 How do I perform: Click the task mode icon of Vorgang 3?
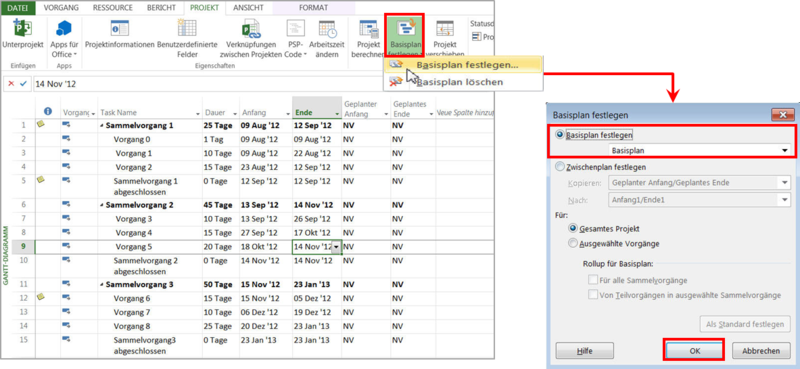click(x=66, y=218)
